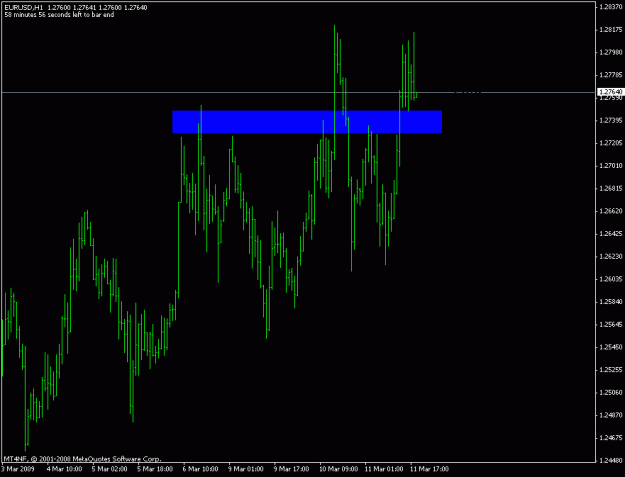
Task: Click the 1.24675 price axis label
Action: (x=611, y=438)
